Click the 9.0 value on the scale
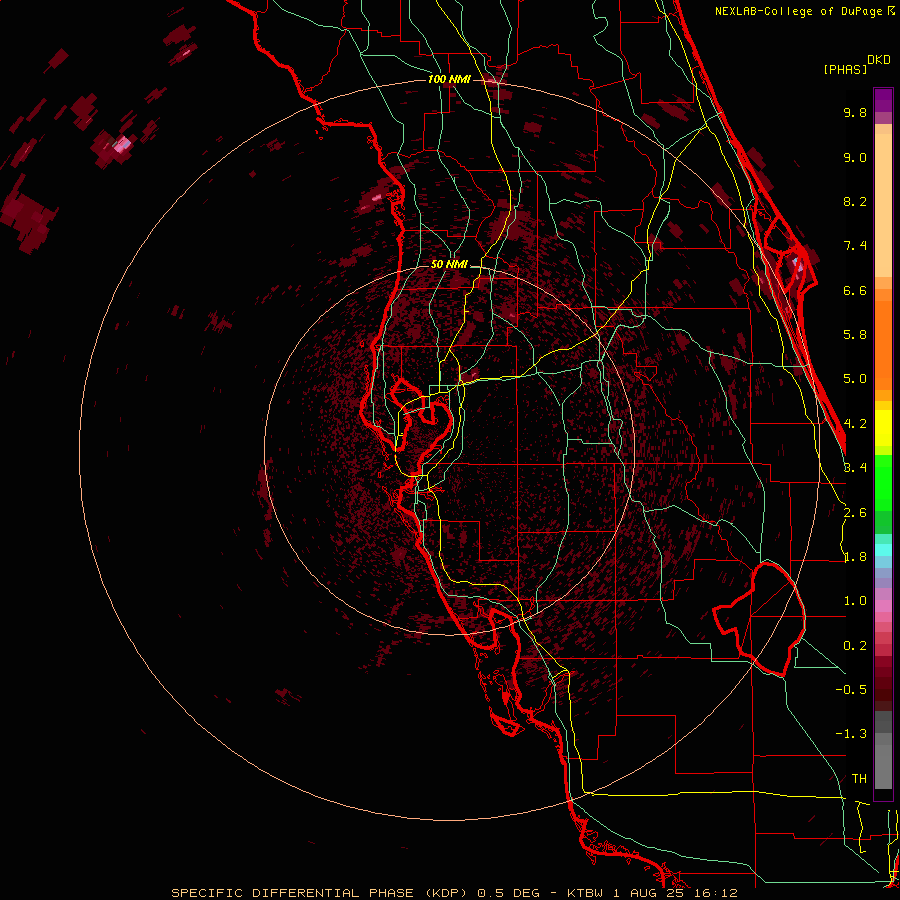 pos(855,157)
